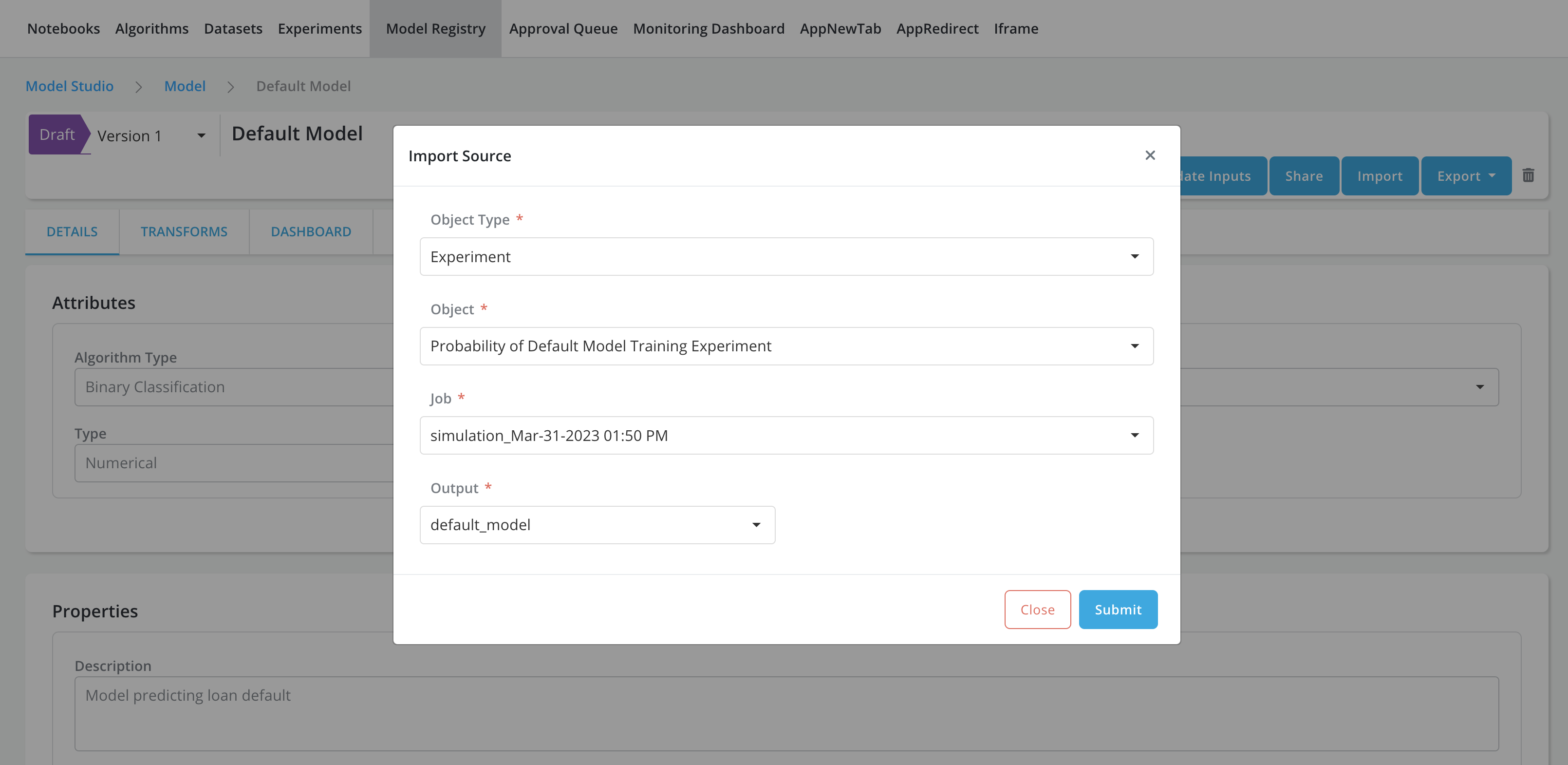Click the Submit button
Viewport: 1568px width, 765px height.
(x=1118, y=609)
